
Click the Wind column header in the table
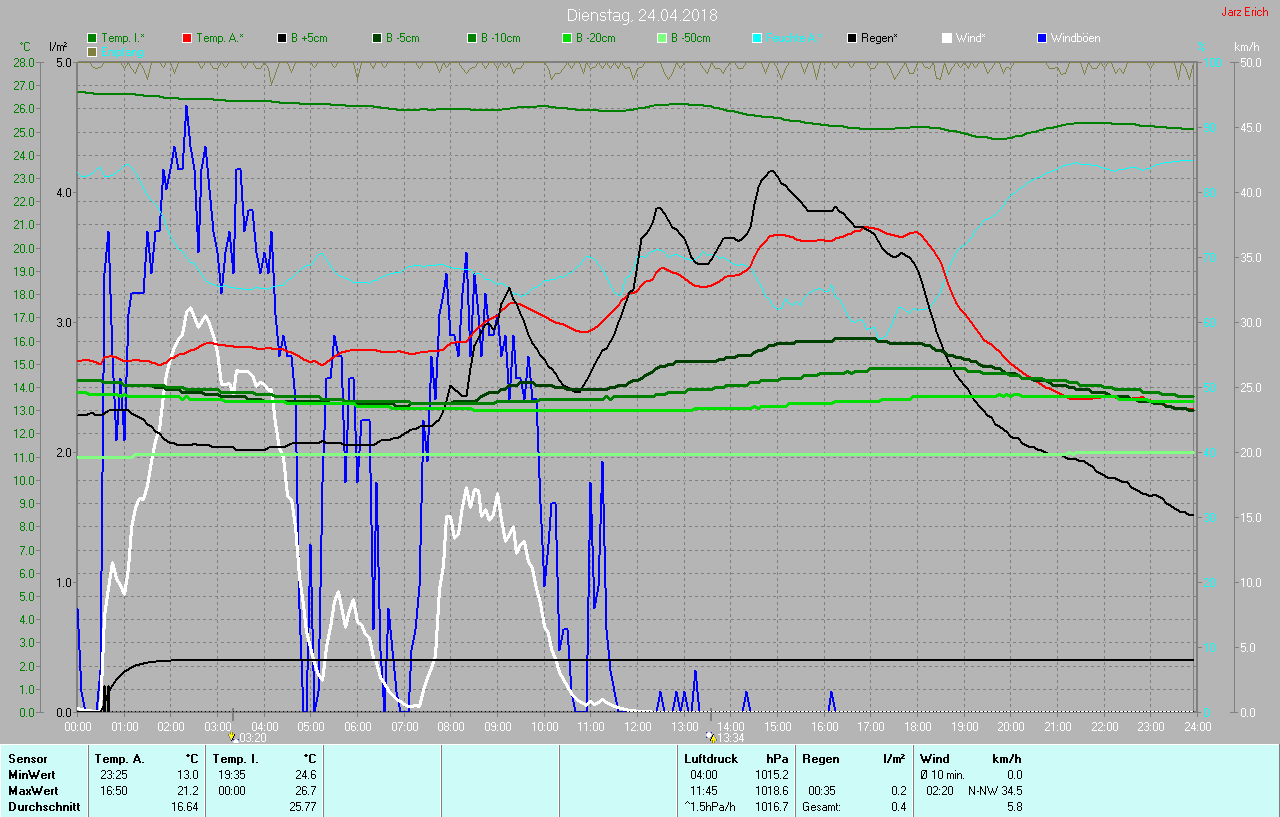935,759
